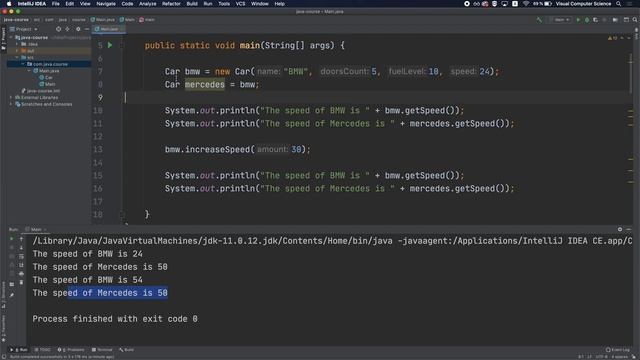
Task: Click the pin tab icon in Run panel
Action: click(x=12, y=294)
